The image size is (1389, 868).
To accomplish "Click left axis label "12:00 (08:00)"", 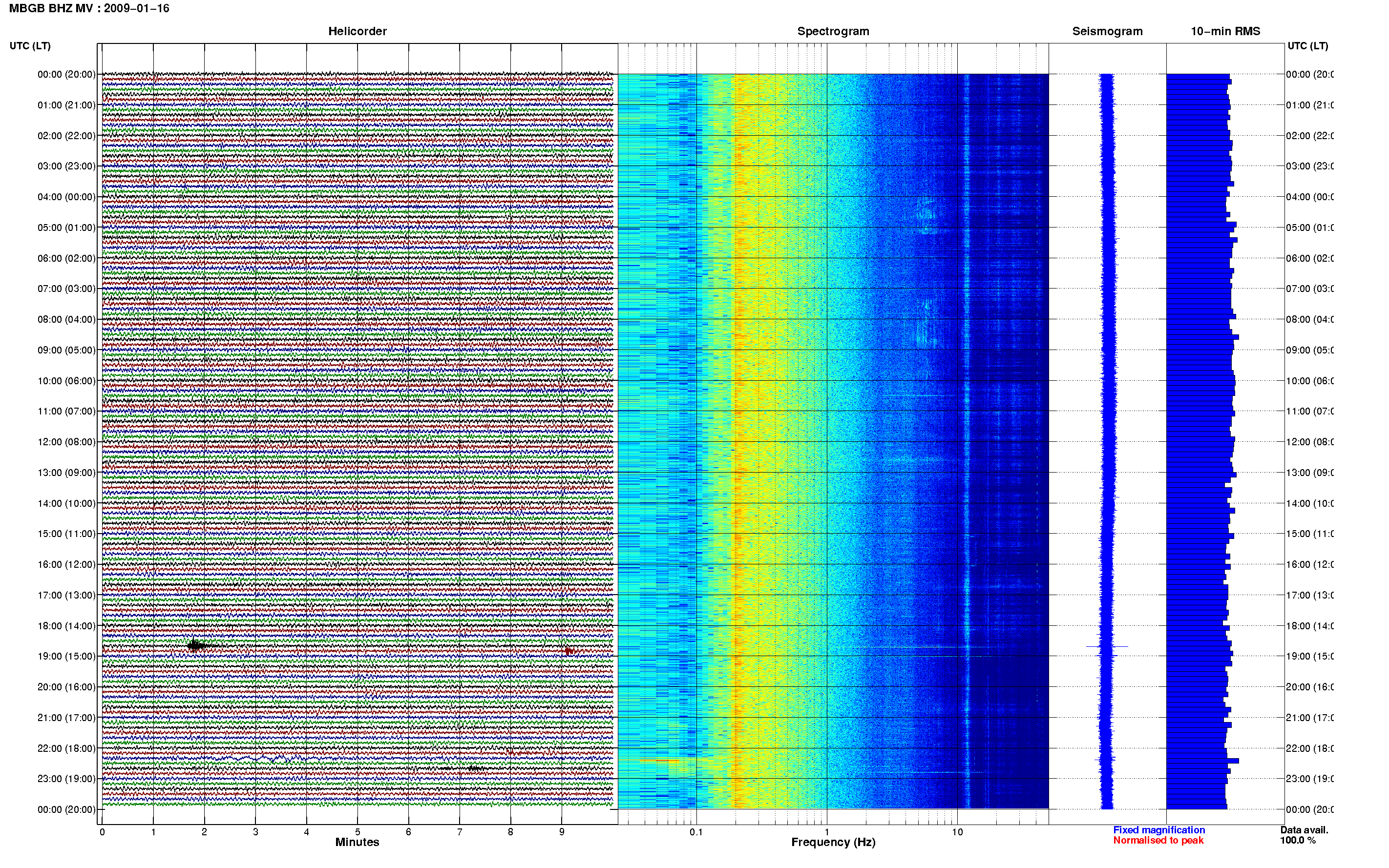I will pos(66,442).
